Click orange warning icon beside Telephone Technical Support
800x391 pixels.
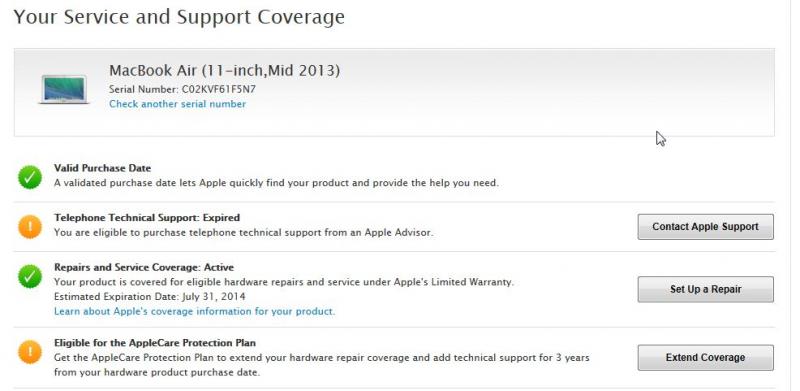30,227
